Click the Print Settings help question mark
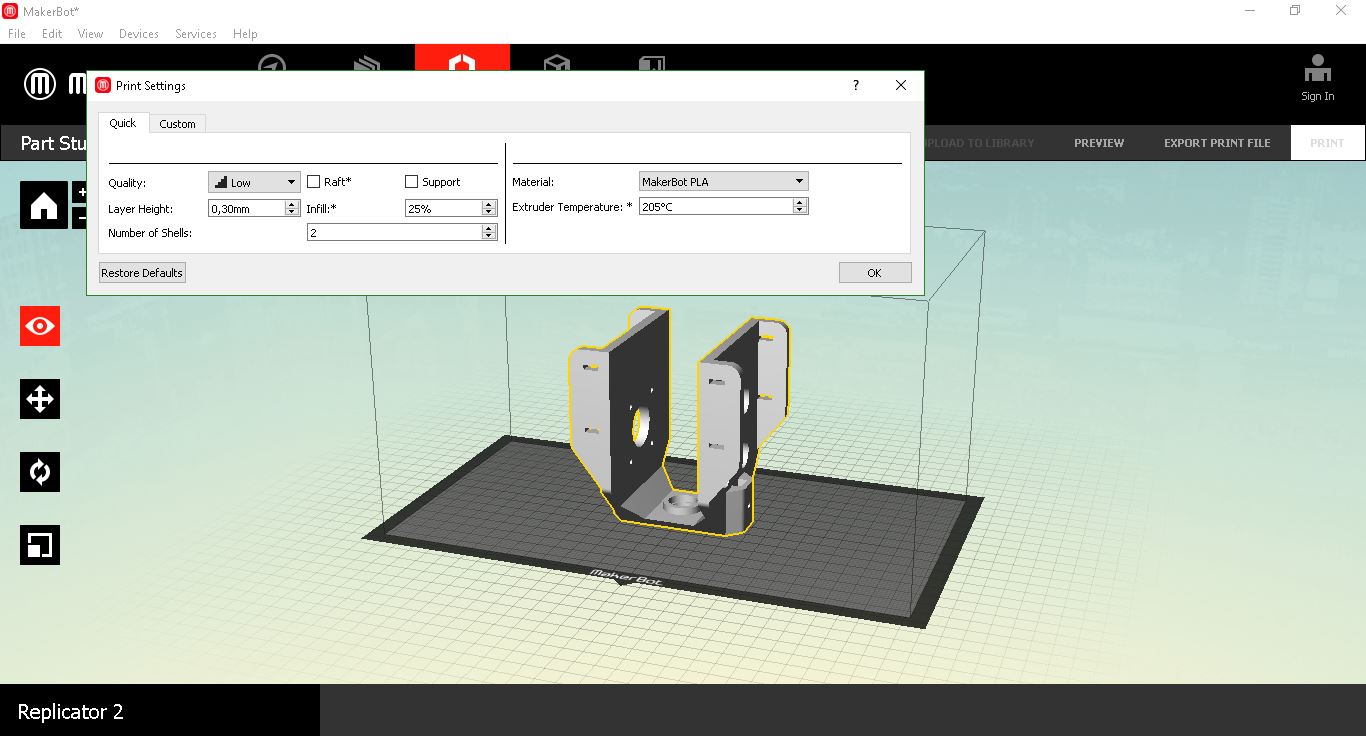Screen dimensions: 1366x736 (856, 86)
